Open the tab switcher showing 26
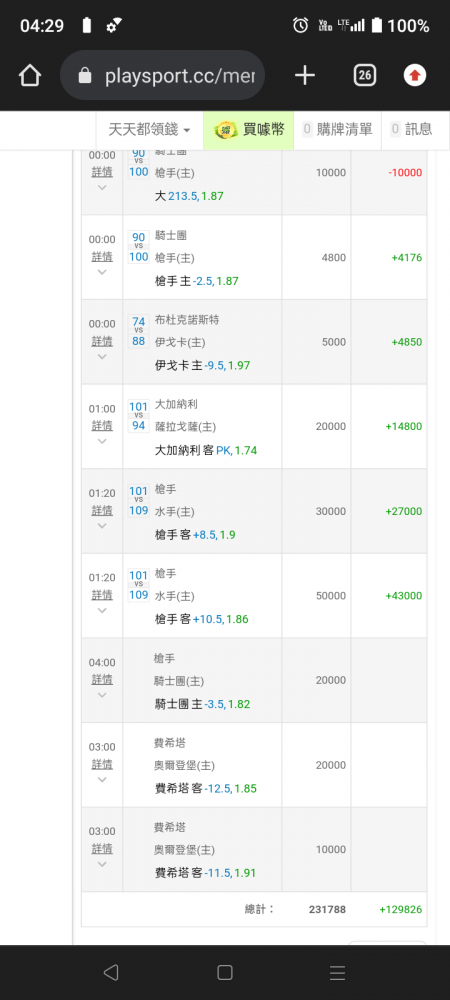This screenshot has height=1000, width=450. tap(365, 76)
